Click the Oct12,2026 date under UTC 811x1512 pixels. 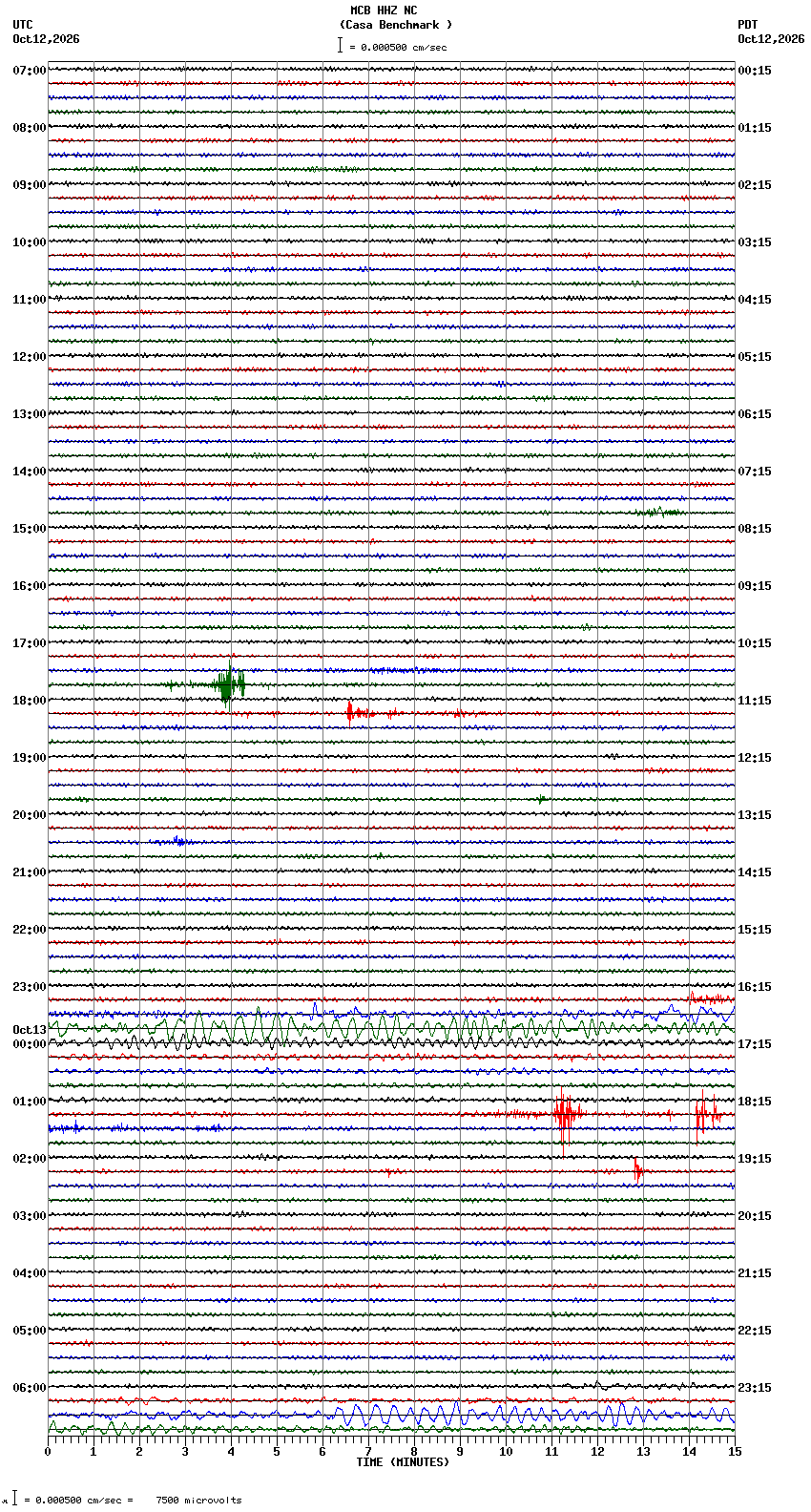(x=46, y=39)
